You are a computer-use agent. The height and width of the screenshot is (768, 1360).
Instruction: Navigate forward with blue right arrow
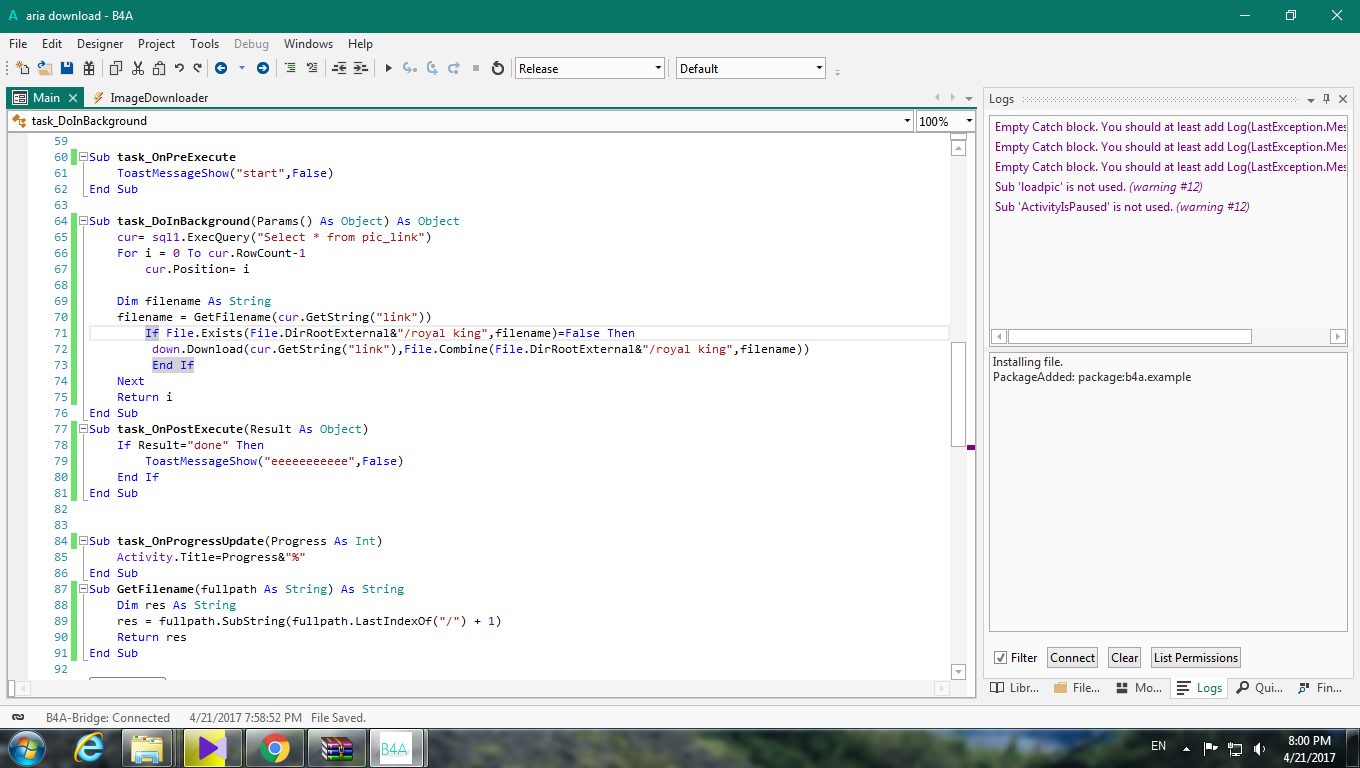263,68
